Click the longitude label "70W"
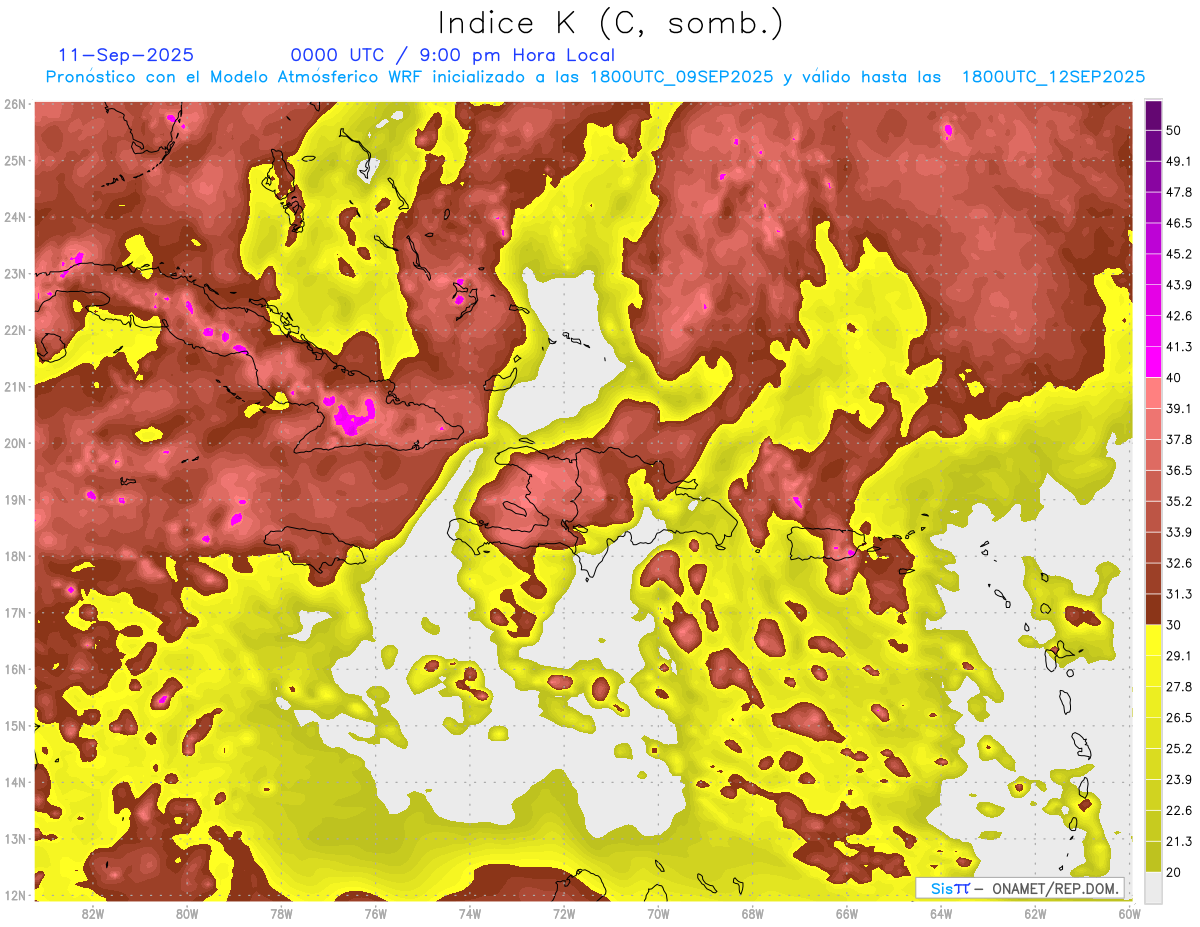The image size is (1200, 927). click(658, 913)
